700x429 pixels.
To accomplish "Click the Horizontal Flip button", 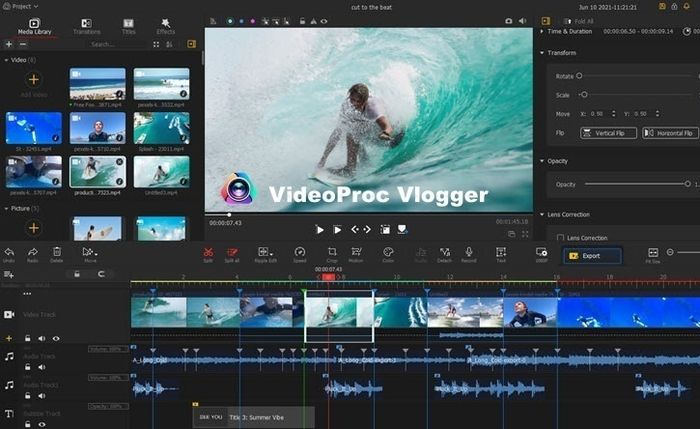I will point(670,133).
